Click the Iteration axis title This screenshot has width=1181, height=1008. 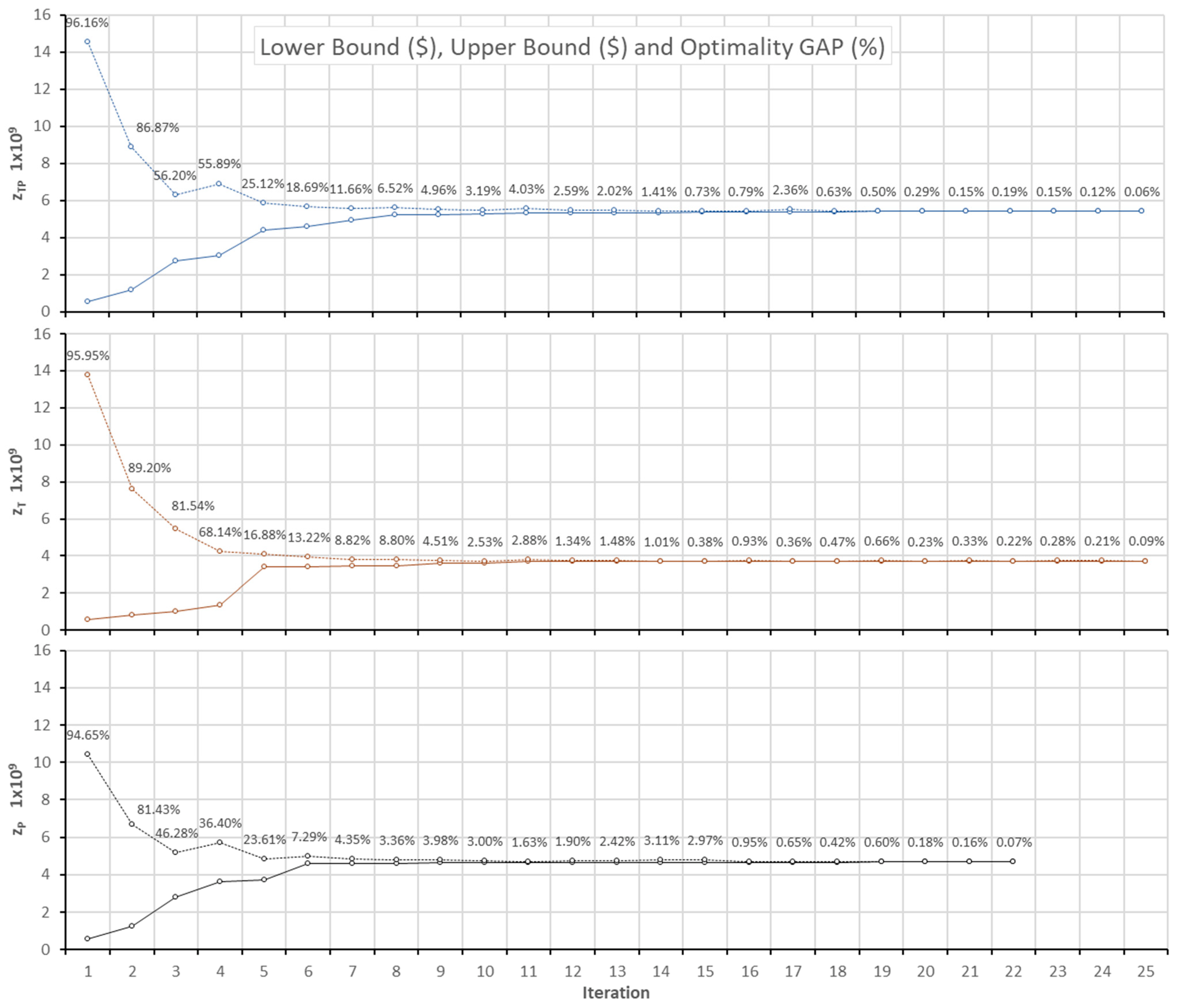616,993
